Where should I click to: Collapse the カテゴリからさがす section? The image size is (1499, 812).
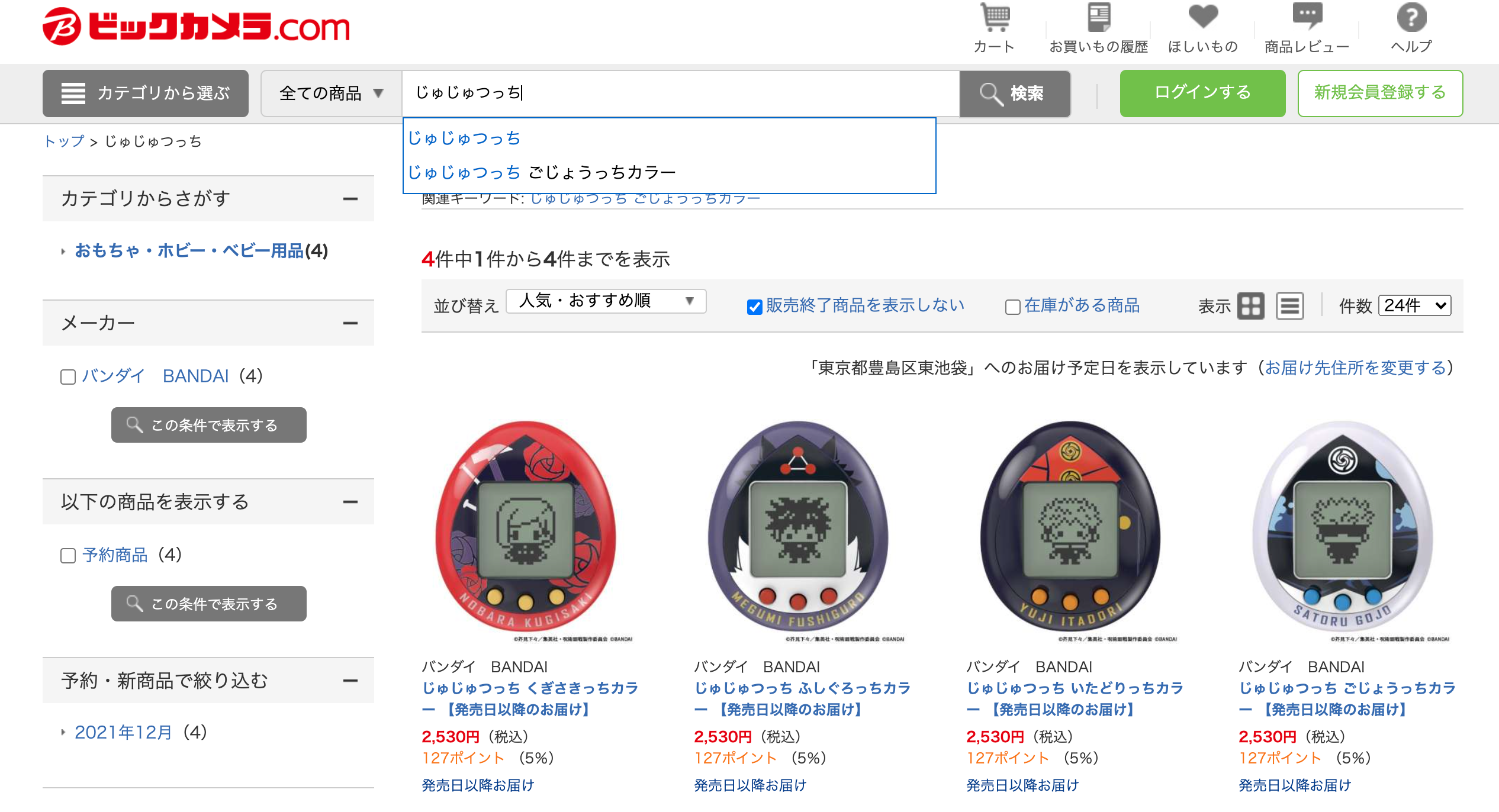[x=350, y=199]
